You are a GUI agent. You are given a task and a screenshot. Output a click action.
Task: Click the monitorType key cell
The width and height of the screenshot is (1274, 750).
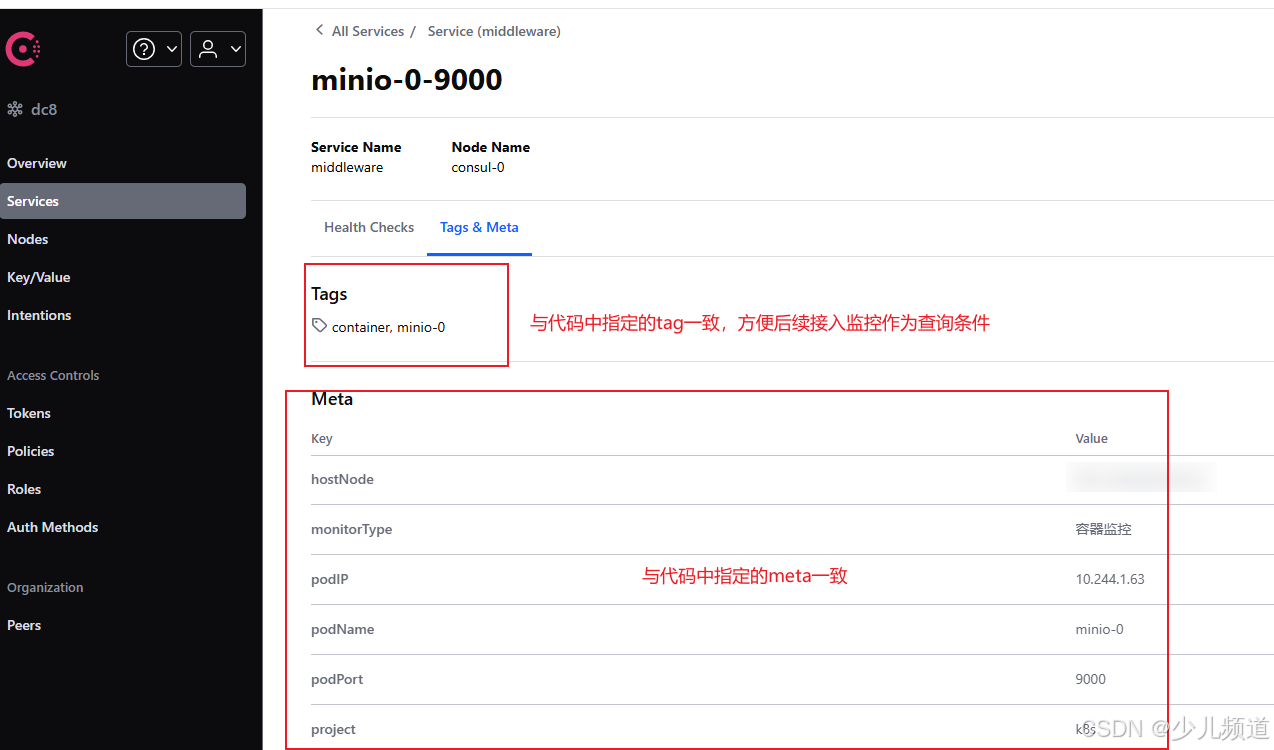point(352,529)
